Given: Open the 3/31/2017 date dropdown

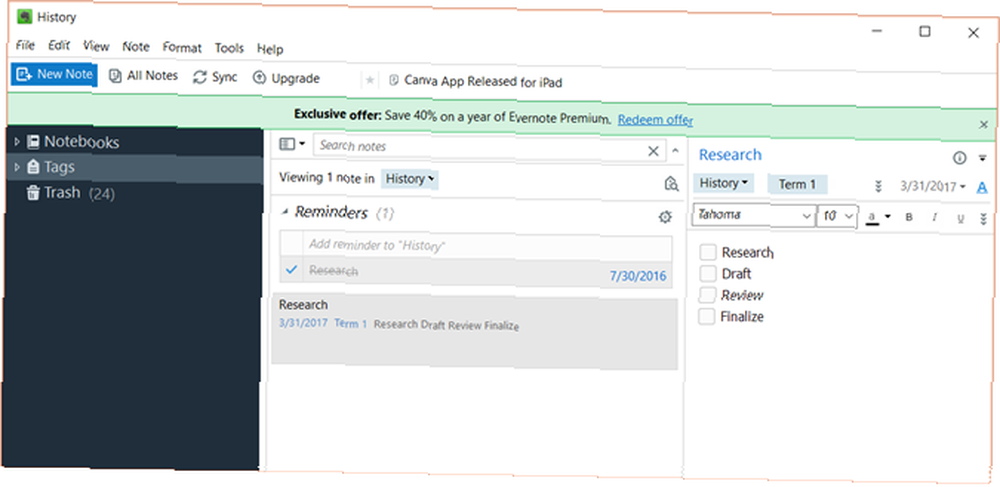Looking at the screenshot, I should click(x=932, y=186).
